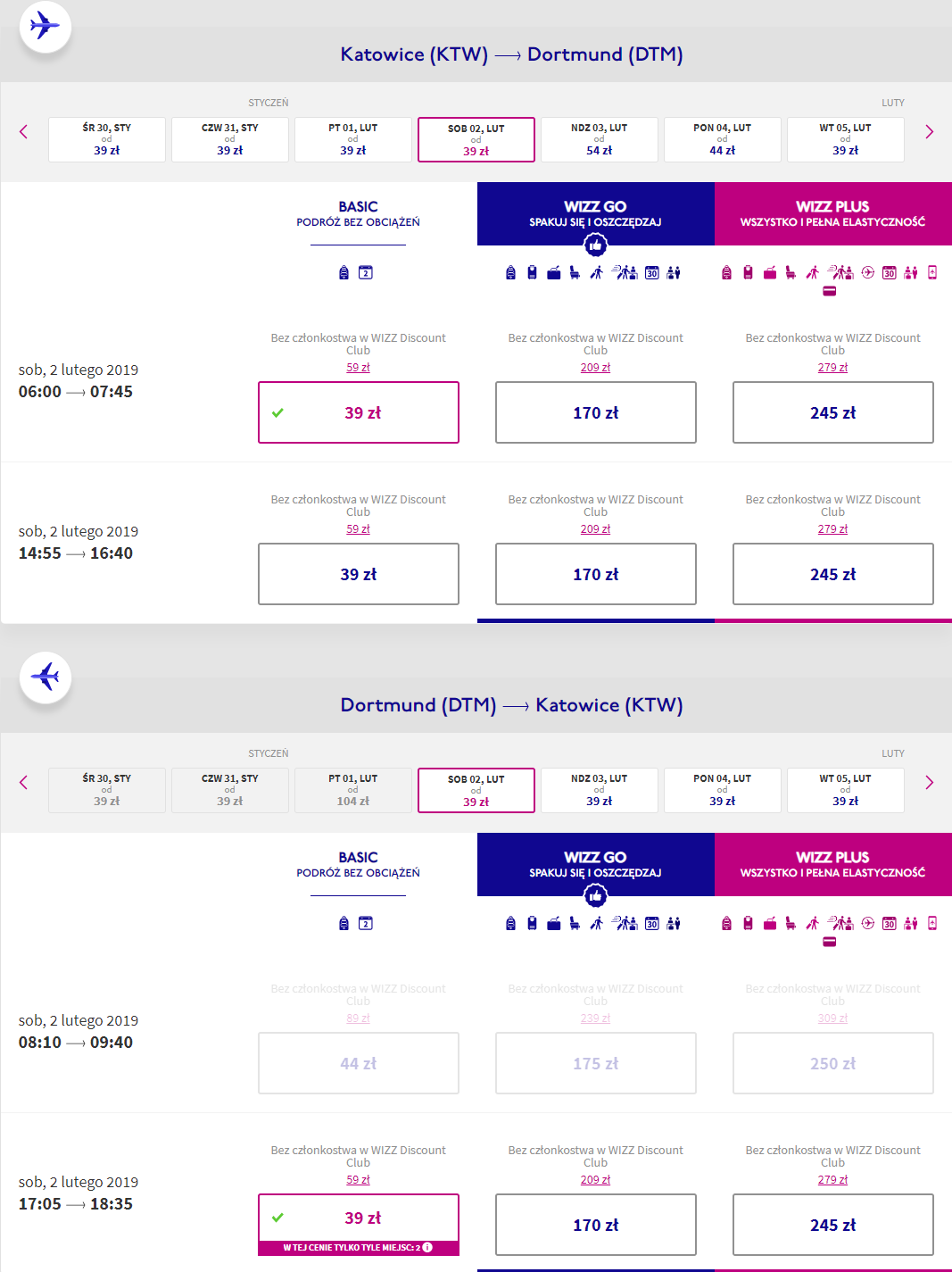
Task: Click the backpack icon under outbound BASIC fare
Action: click(344, 273)
